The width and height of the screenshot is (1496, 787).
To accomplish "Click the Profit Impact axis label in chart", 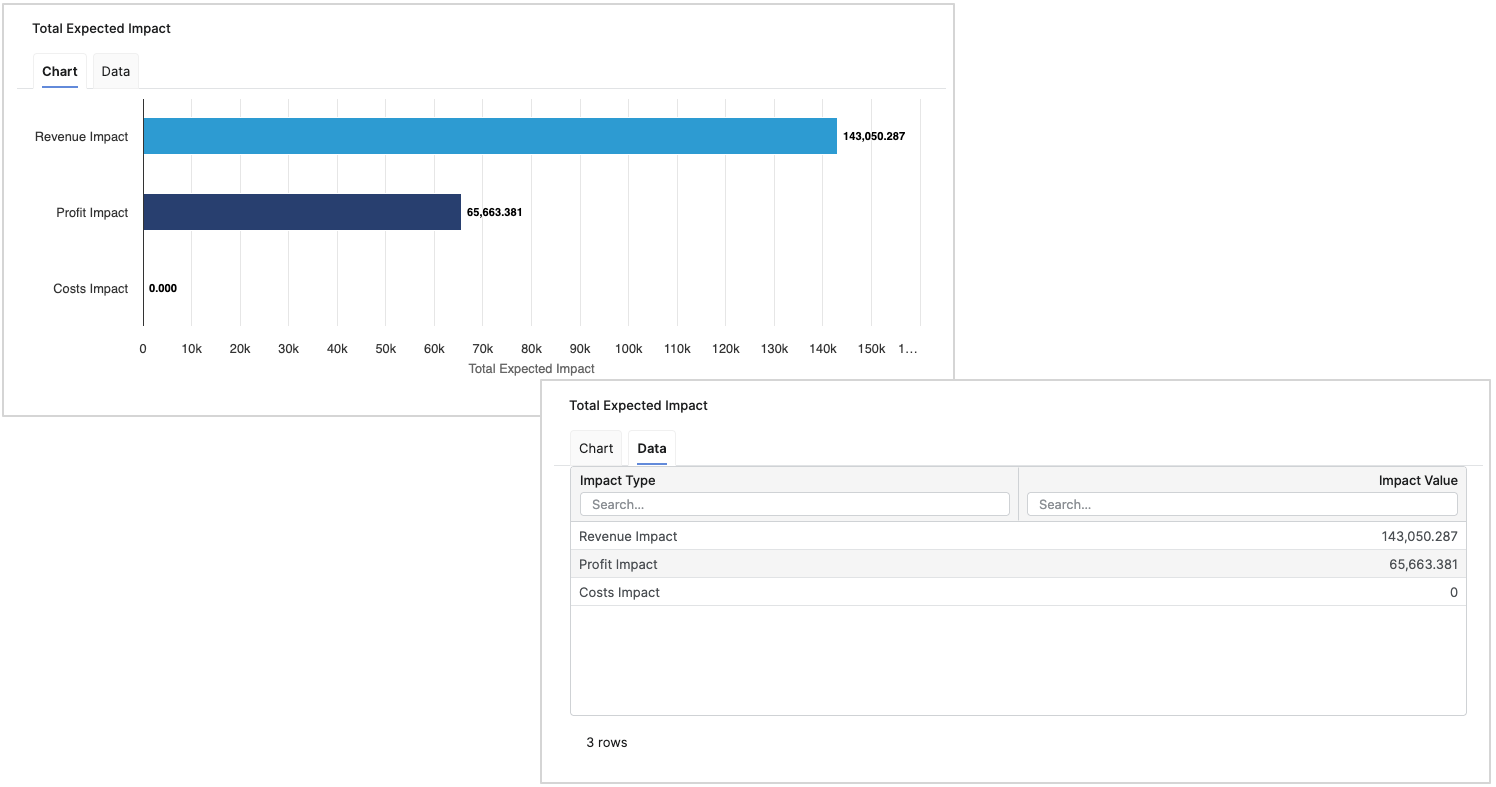I will [92, 213].
